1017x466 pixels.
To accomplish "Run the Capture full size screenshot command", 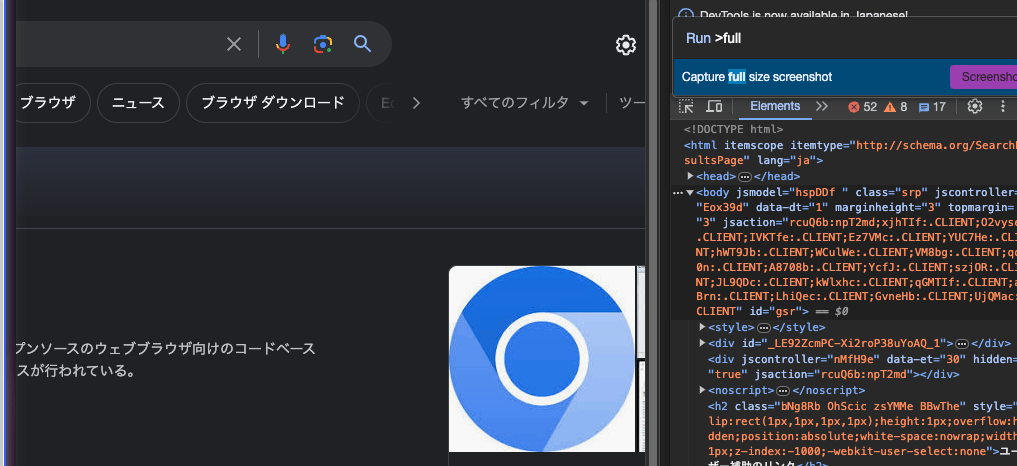I will coord(844,77).
